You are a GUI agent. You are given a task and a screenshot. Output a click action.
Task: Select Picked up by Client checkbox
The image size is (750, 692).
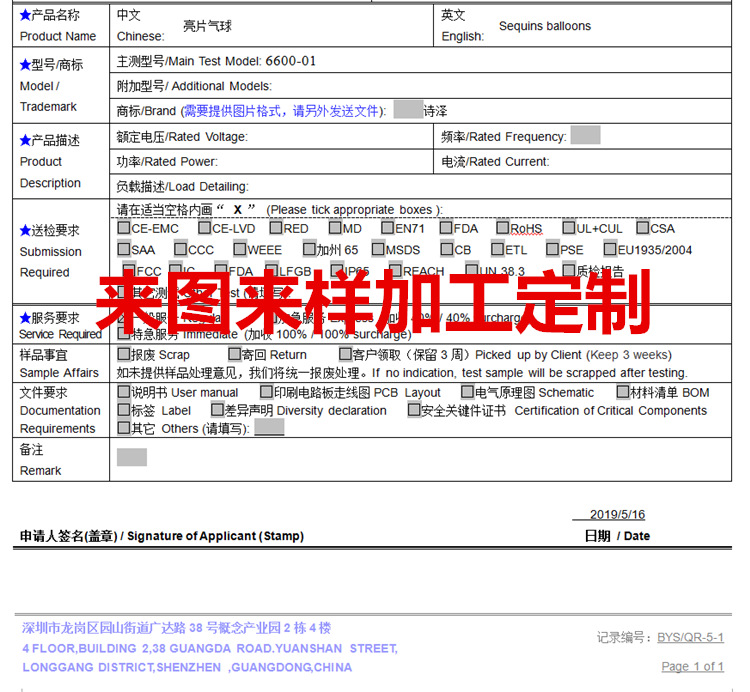(x=345, y=354)
